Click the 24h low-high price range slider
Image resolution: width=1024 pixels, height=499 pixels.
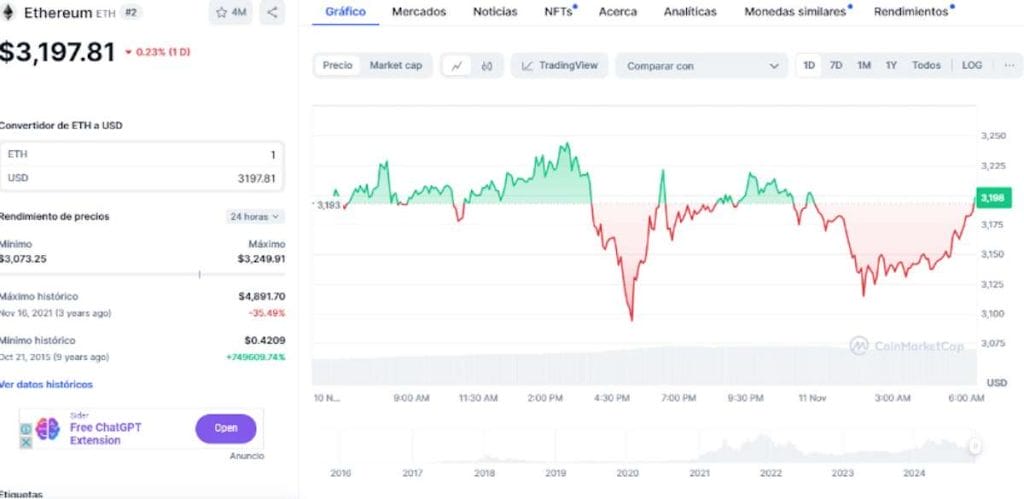point(142,274)
